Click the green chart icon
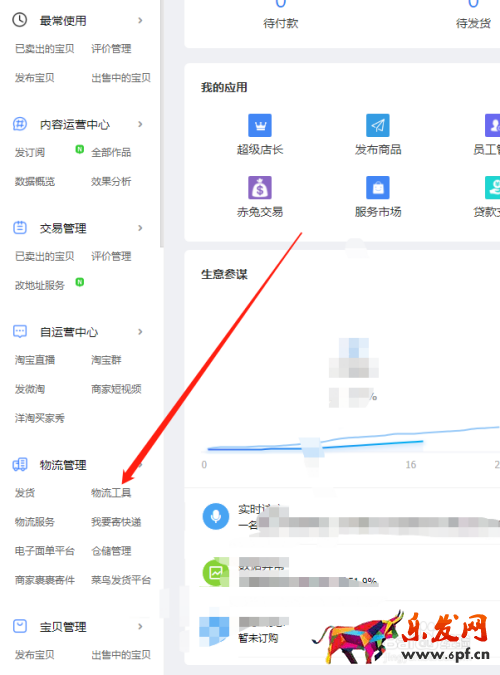The image size is (500, 675). coord(216,573)
